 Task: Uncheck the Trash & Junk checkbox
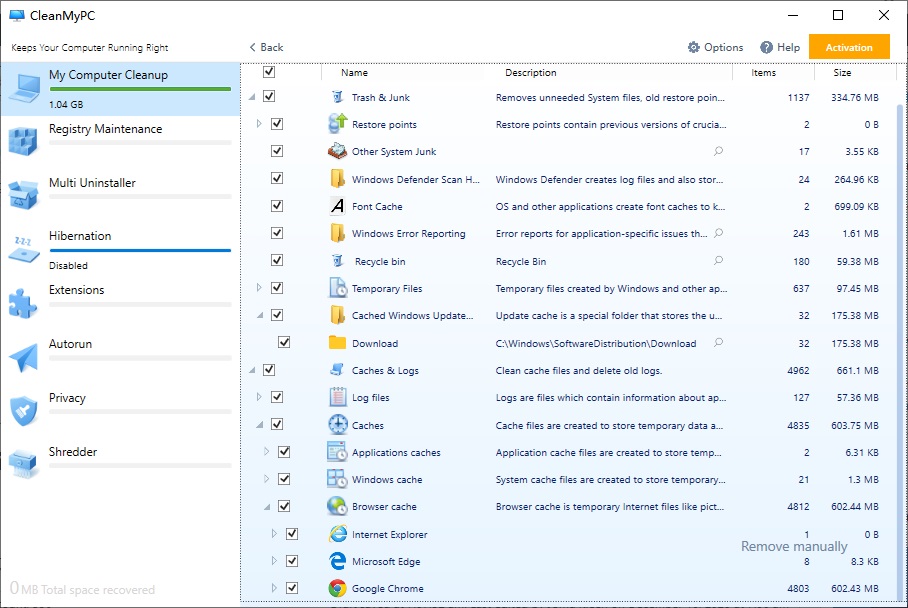[x=269, y=96]
